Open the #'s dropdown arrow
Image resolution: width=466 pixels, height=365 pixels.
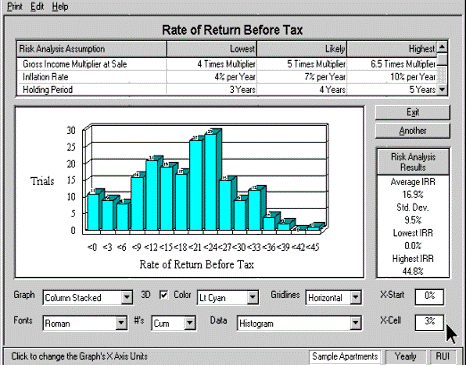pos(190,323)
